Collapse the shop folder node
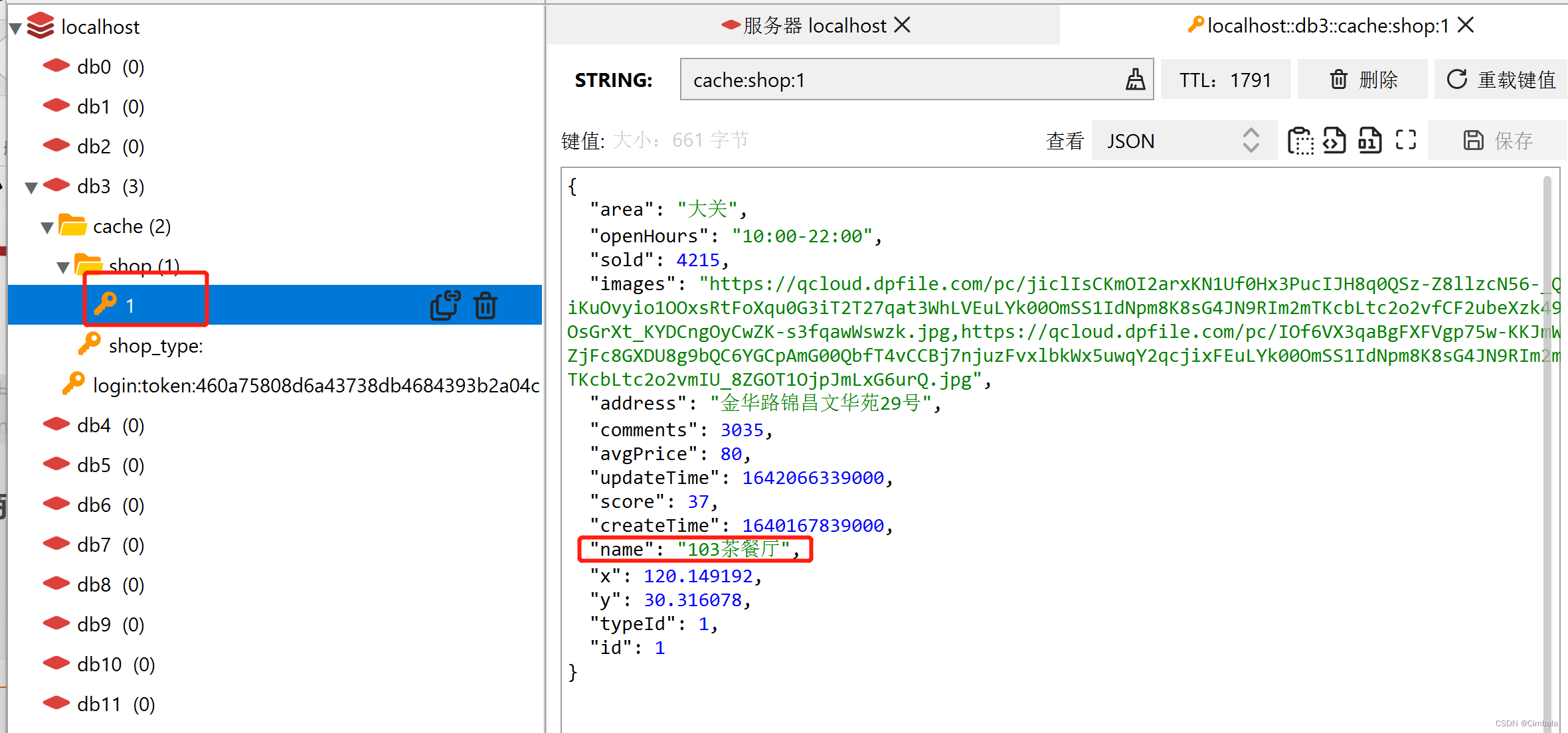Viewport: 1568px width, 733px height. [63, 268]
